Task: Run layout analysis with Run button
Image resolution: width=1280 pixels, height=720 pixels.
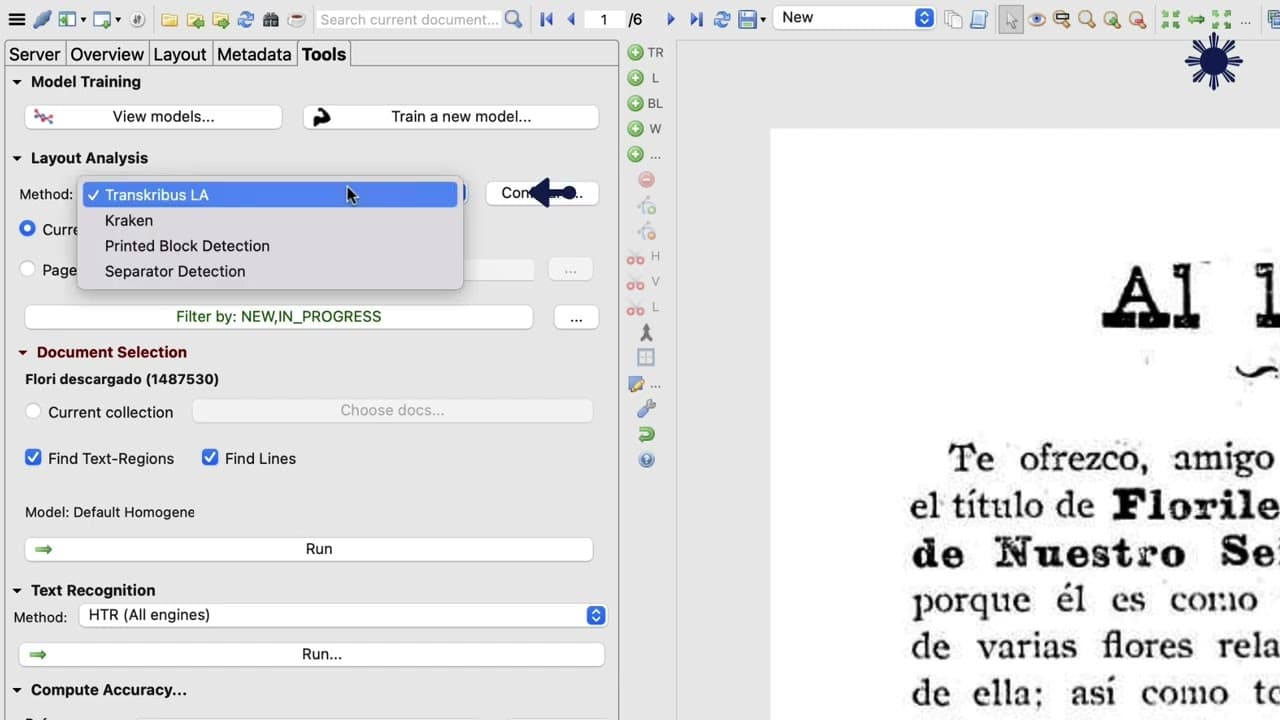Action: pyautogui.click(x=309, y=549)
